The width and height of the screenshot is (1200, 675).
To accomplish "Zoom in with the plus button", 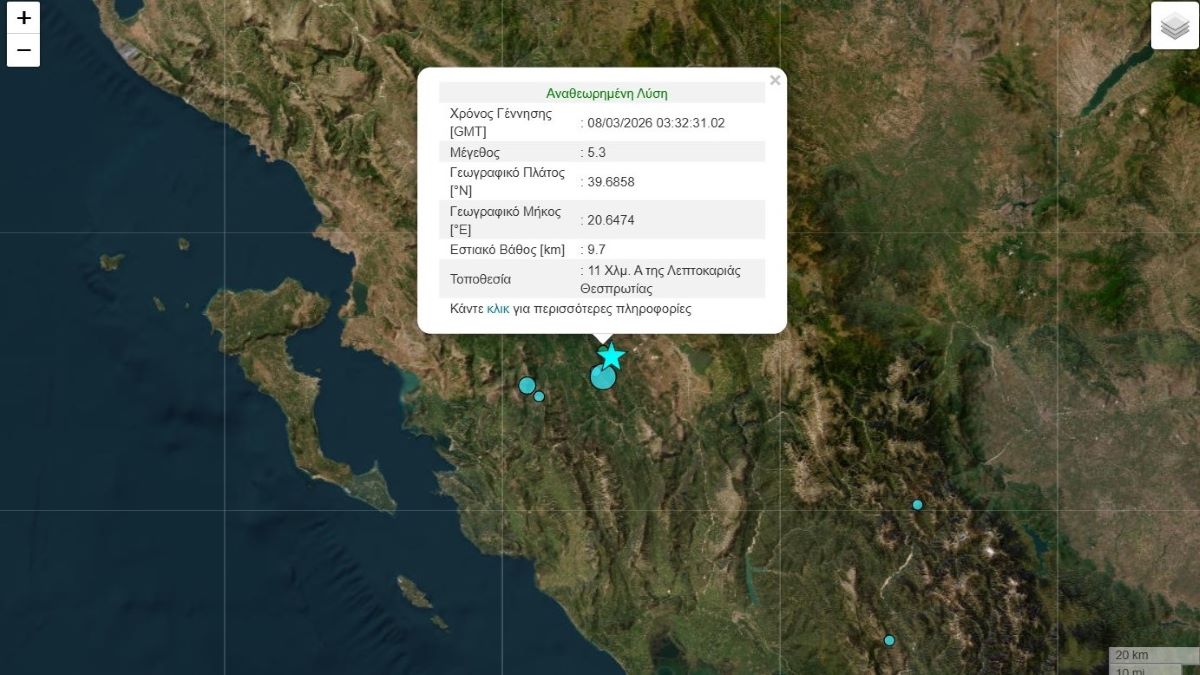I will click(24, 18).
